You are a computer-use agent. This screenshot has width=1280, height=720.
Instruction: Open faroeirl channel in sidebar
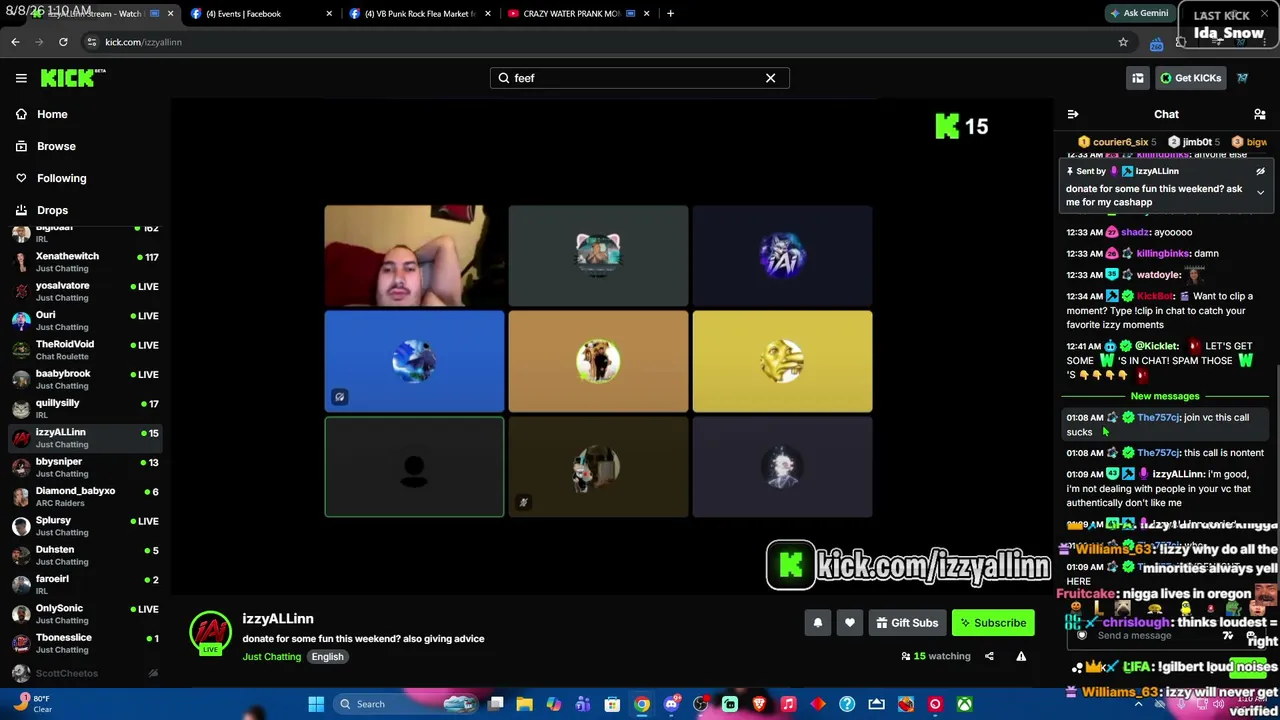coord(85,585)
